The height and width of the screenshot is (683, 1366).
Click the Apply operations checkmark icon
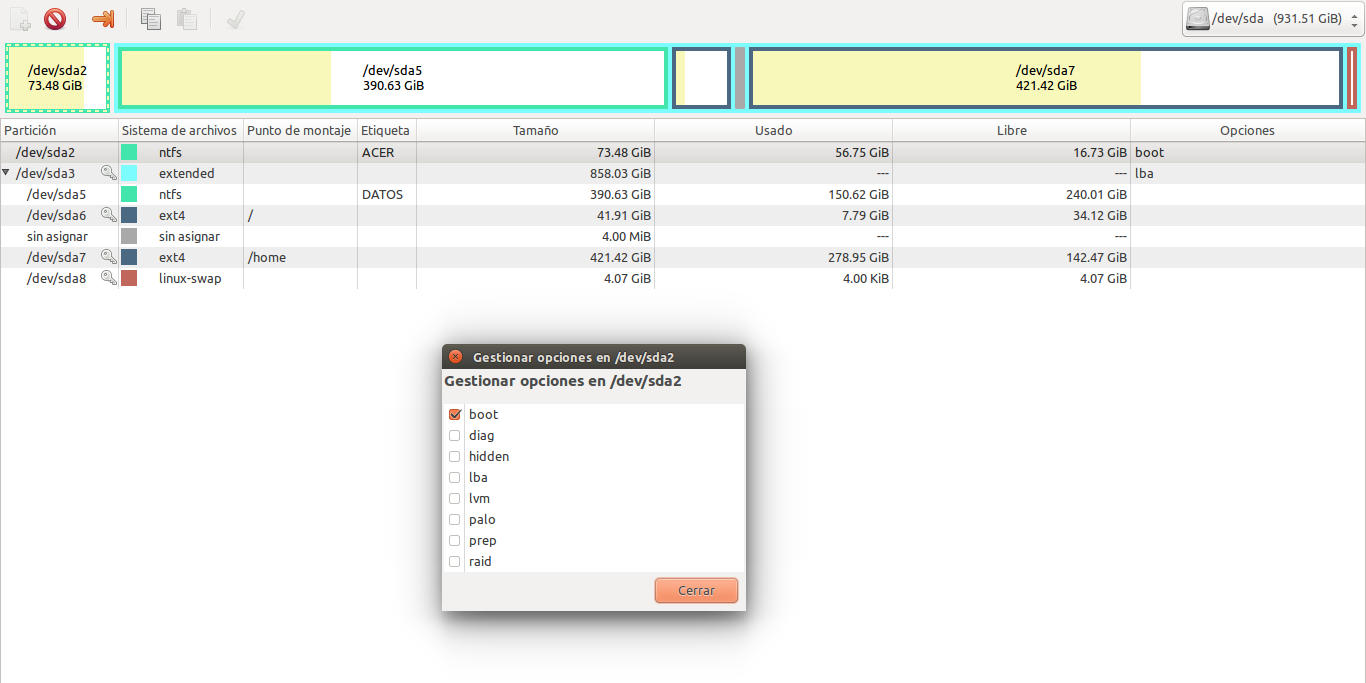pos(236,19)
